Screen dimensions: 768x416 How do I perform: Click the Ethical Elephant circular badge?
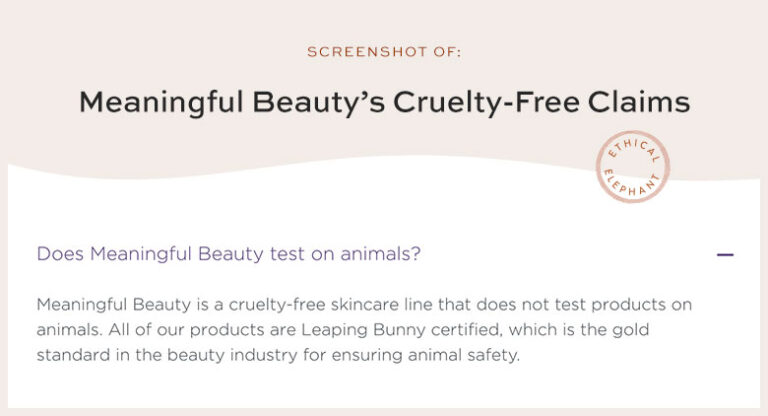633,167
